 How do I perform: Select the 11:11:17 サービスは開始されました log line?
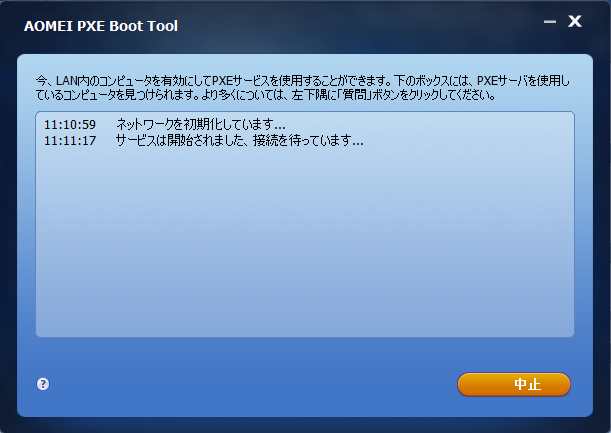coord(204,140)
